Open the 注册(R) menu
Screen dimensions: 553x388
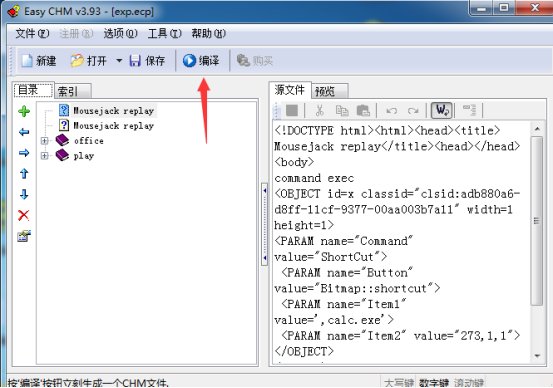click(76, 34)
